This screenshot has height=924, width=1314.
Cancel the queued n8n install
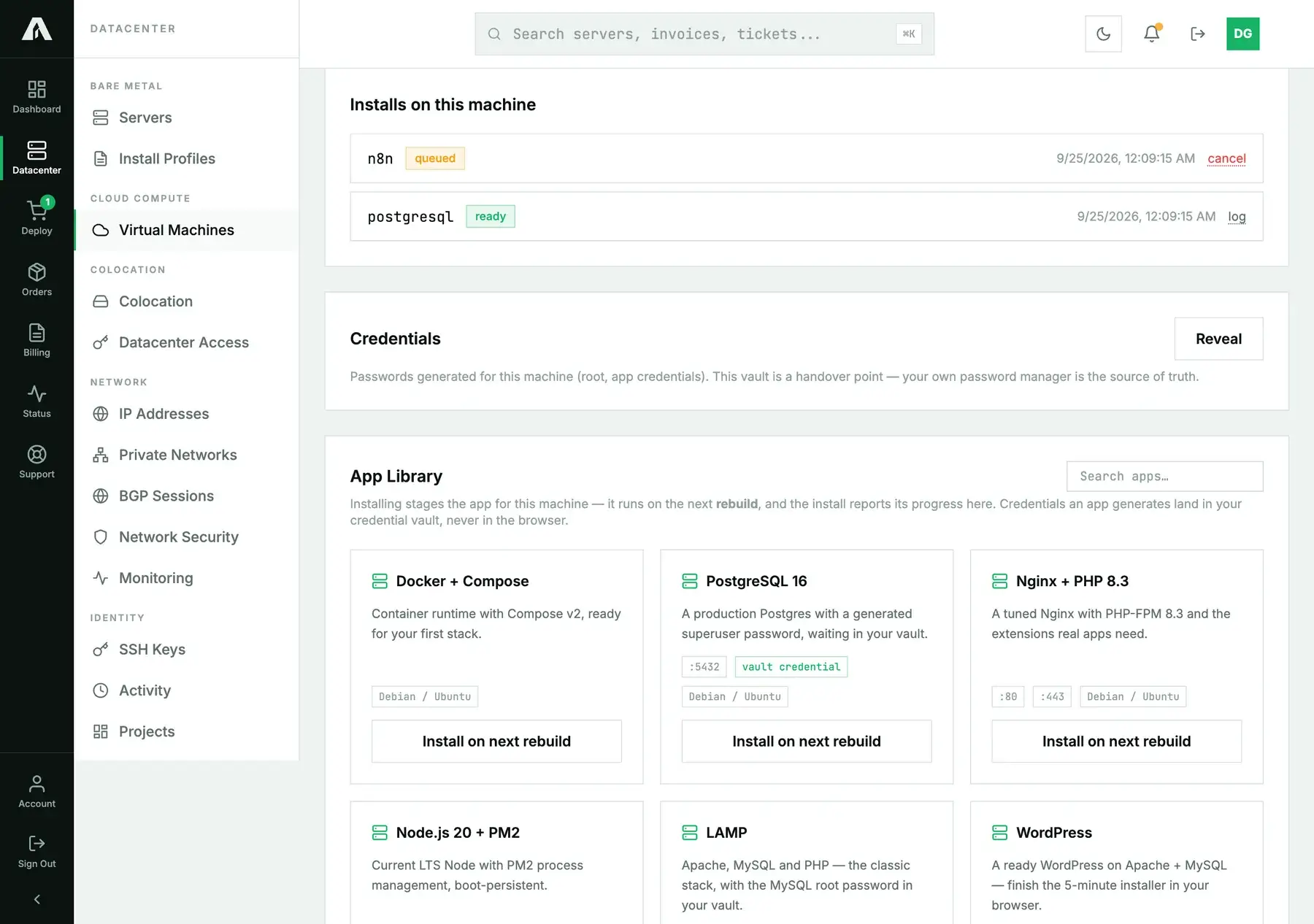[1226, 158]
